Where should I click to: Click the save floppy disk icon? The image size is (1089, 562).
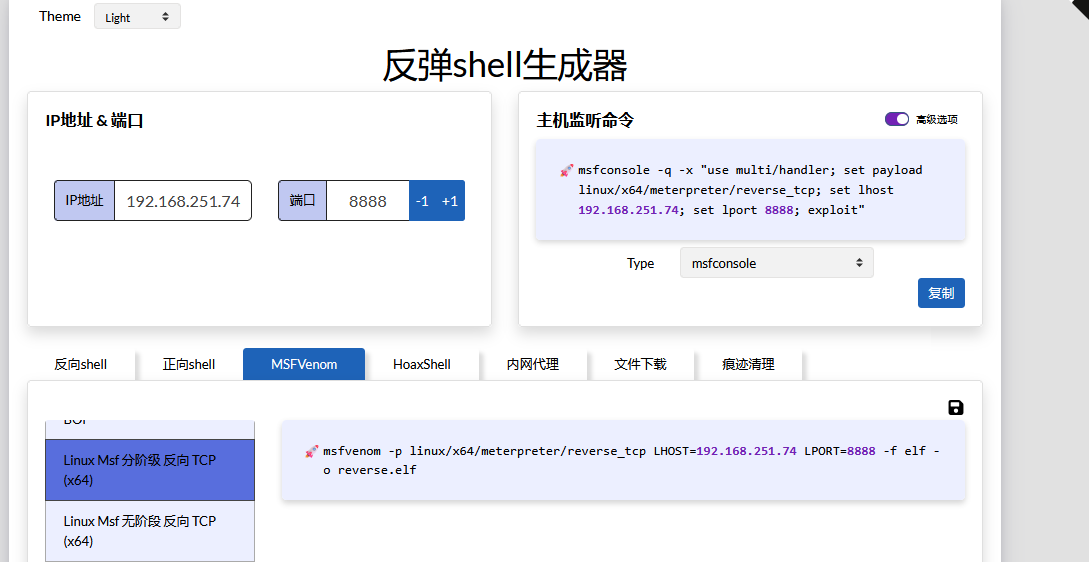956,408
